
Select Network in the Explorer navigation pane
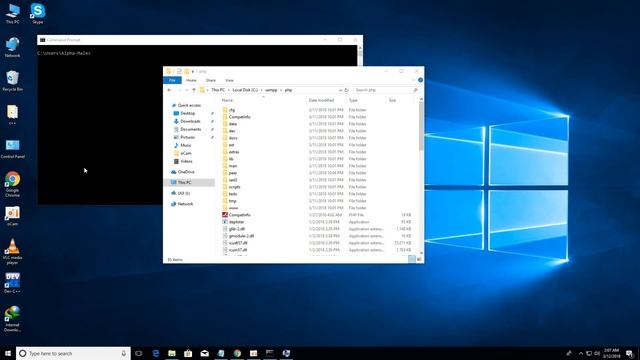185,204
